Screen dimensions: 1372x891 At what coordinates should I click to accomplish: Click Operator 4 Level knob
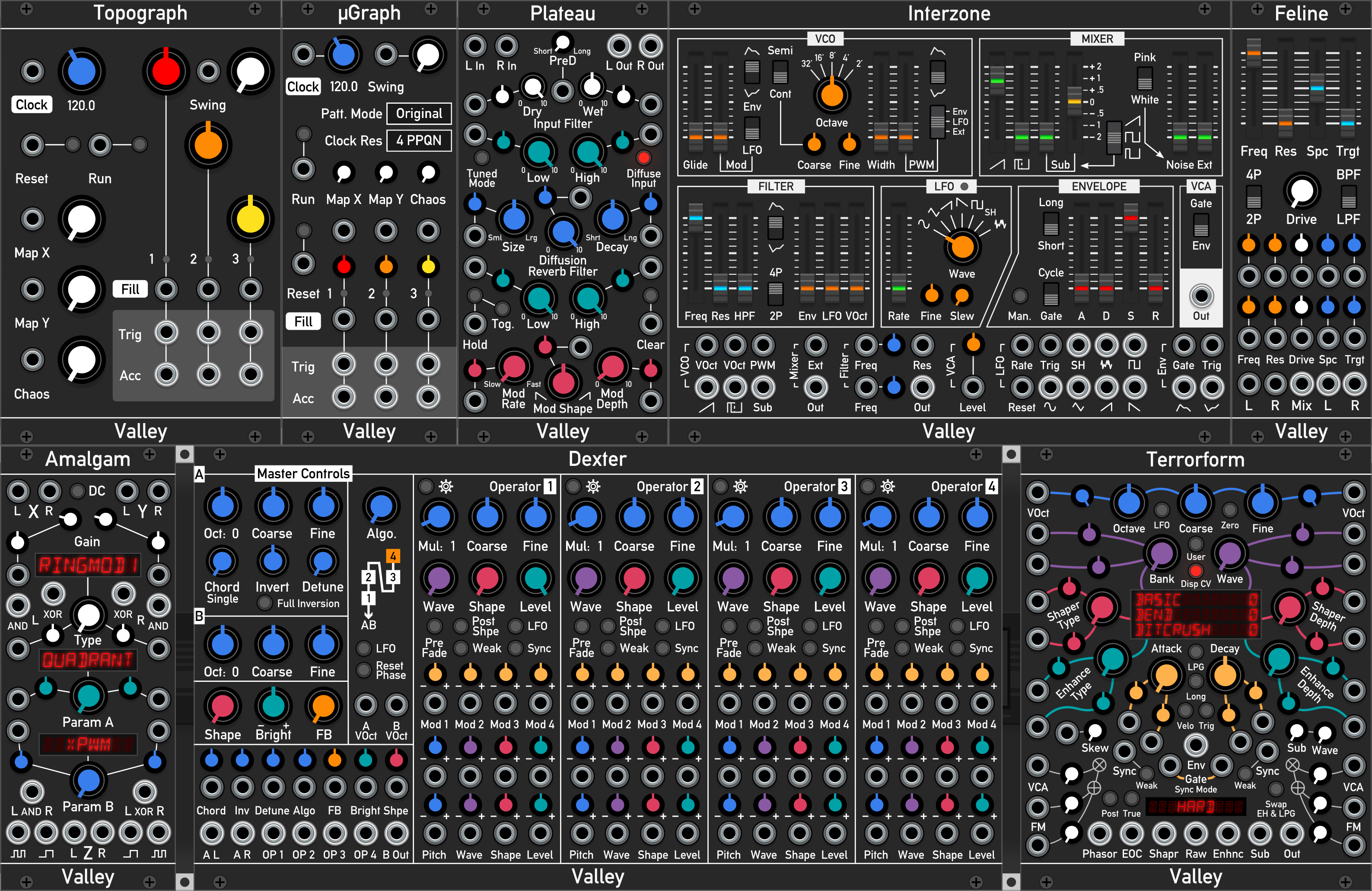coord(977,579)
